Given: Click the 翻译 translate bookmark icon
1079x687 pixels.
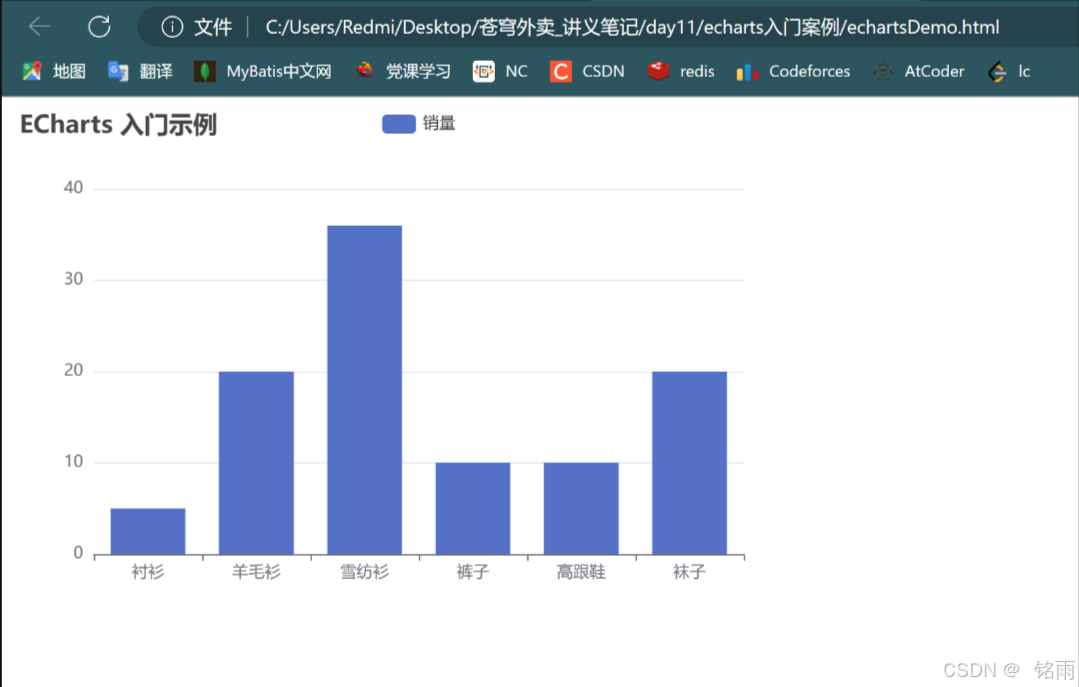Looking at the screenshot, I should (117, 71).
